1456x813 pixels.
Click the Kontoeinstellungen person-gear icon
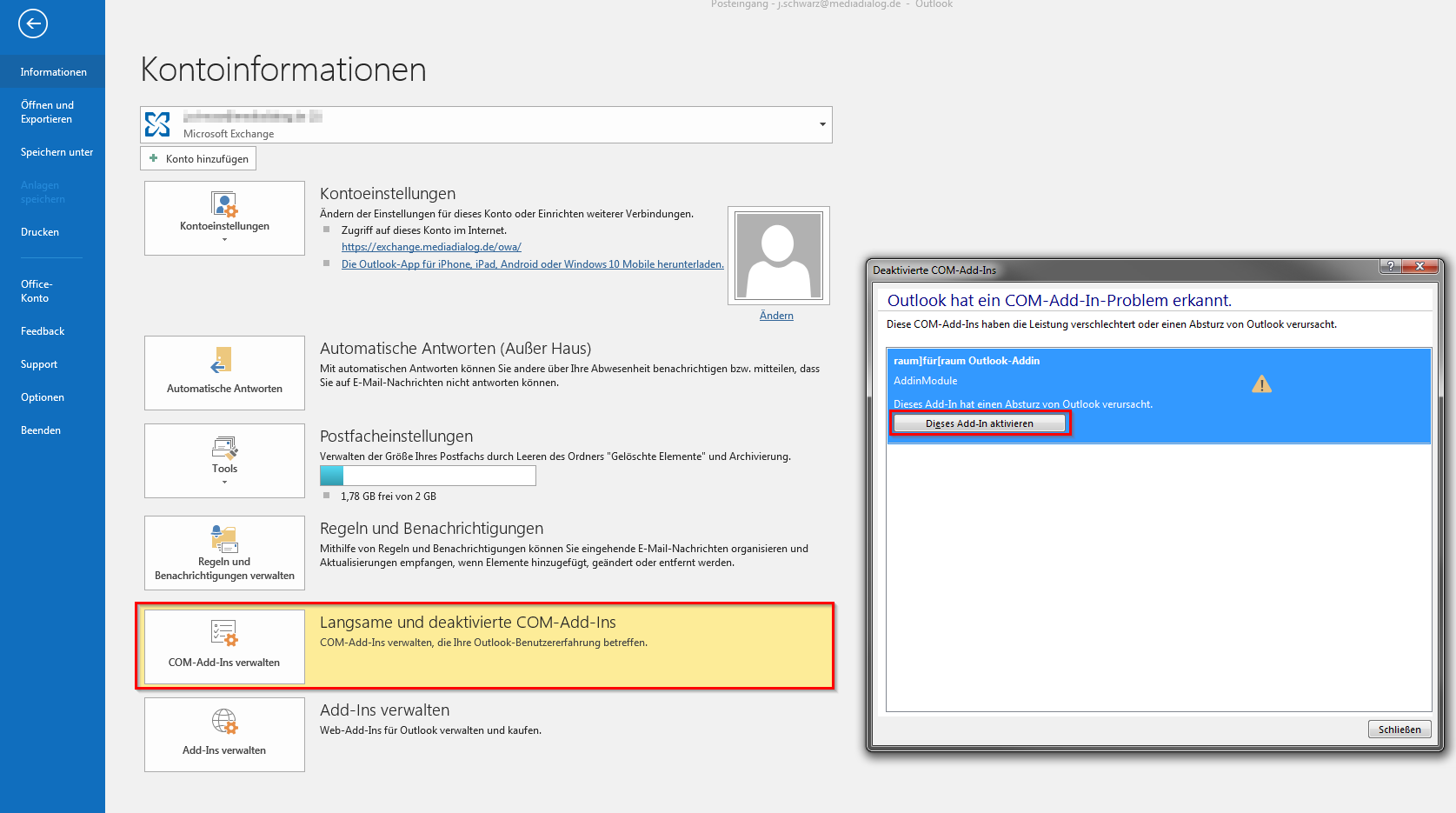point(224,204)
